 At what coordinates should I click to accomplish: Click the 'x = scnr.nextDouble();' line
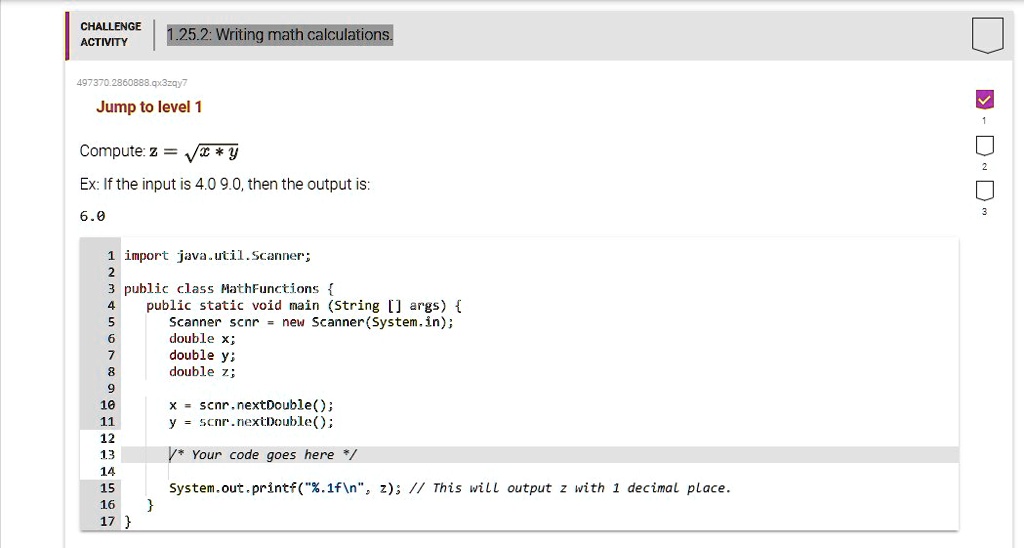(x=251, y=405)
